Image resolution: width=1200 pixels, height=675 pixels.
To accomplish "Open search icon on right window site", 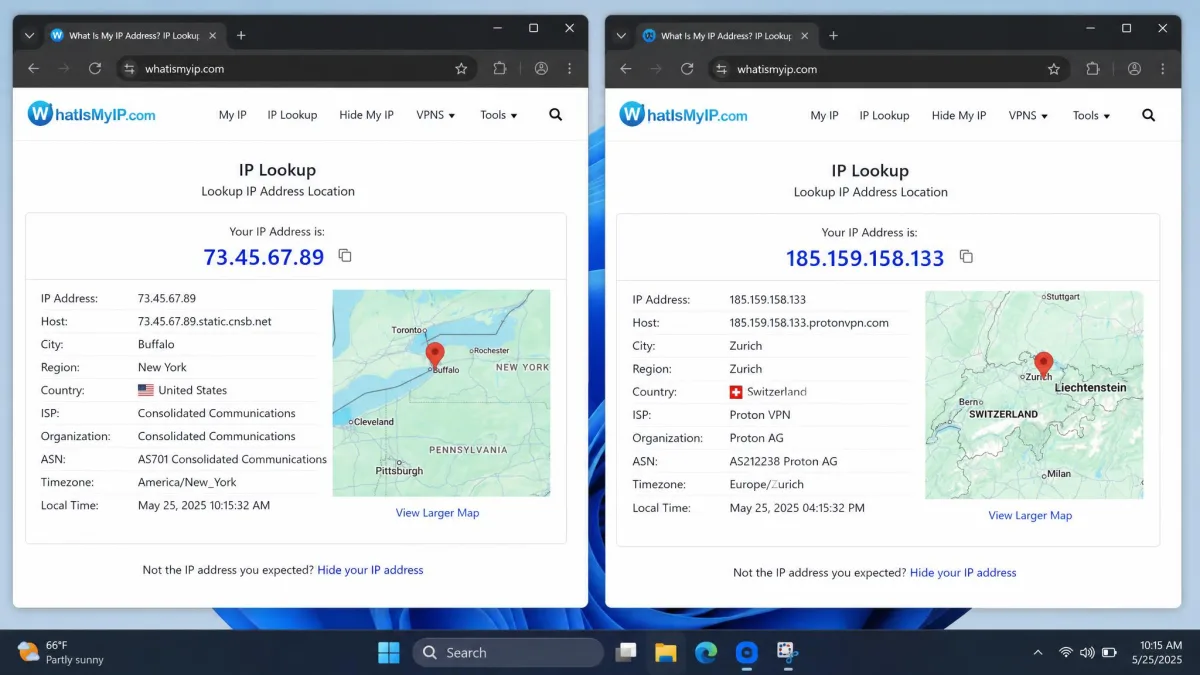I will pyautogui.click(x=1148, y=115).
